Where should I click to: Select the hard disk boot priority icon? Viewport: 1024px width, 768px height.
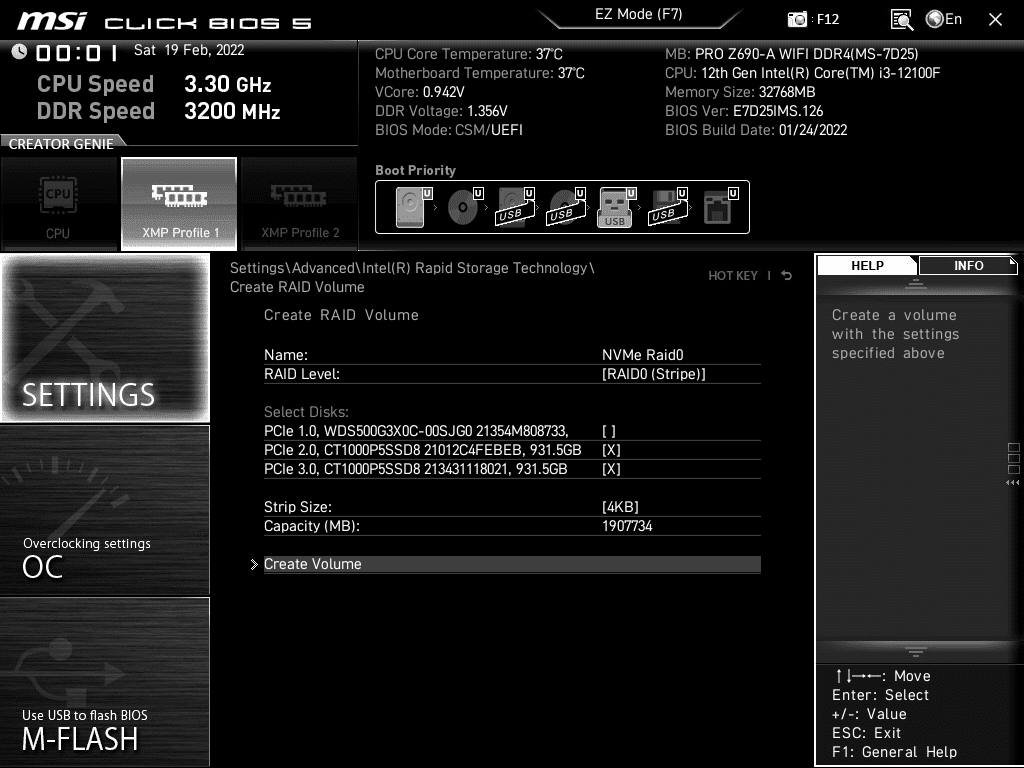pos(414,207)
